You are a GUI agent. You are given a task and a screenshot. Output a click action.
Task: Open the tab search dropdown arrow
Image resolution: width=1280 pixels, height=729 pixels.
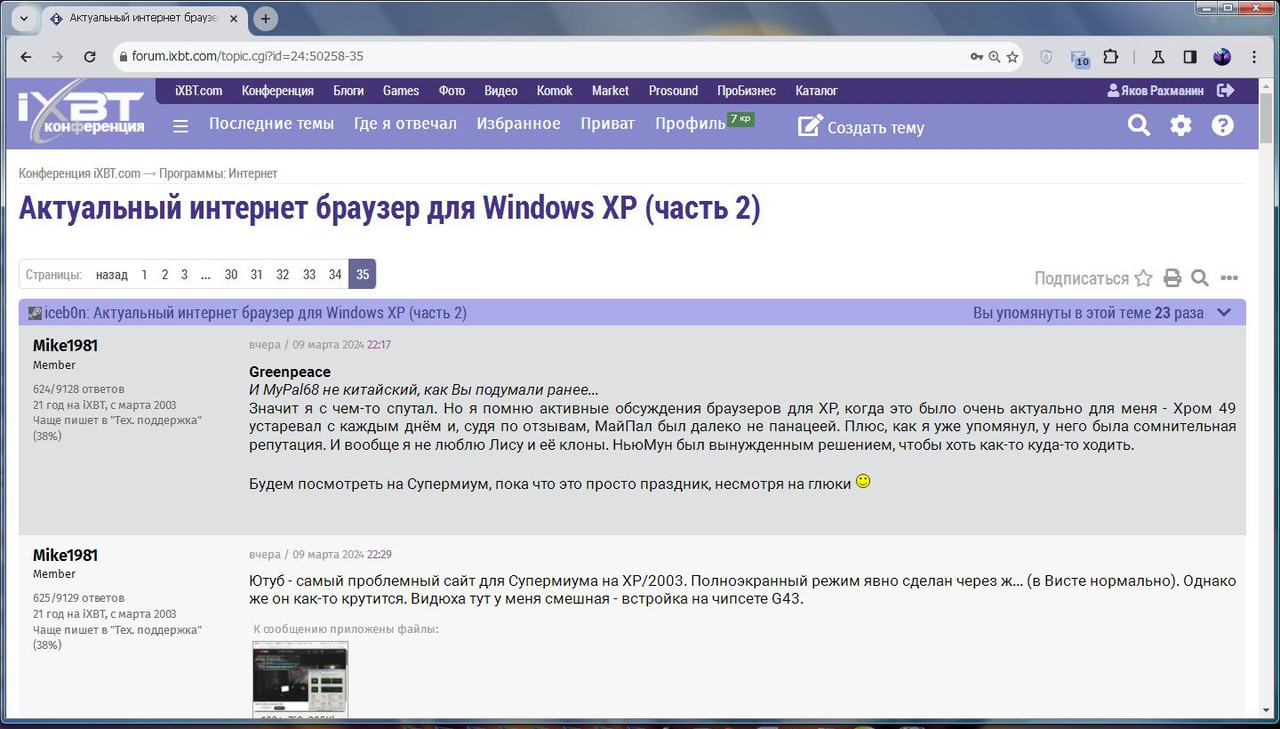tap(23, 18)
